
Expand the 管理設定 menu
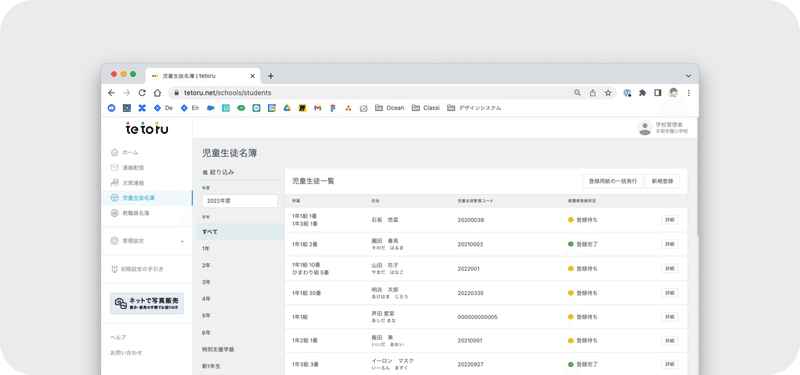click(147, 241)
